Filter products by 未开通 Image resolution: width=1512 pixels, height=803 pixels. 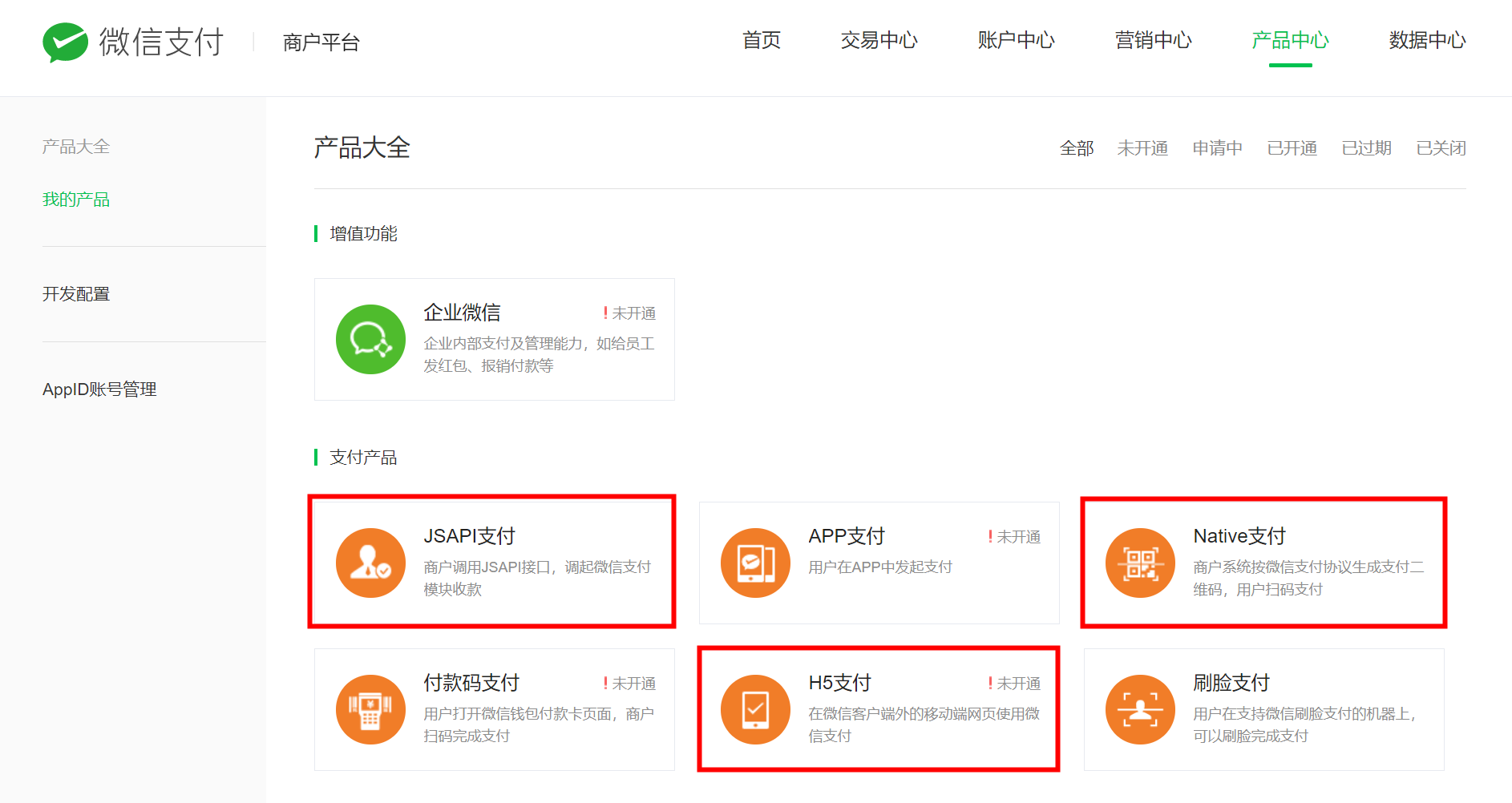coord(1142,148)
